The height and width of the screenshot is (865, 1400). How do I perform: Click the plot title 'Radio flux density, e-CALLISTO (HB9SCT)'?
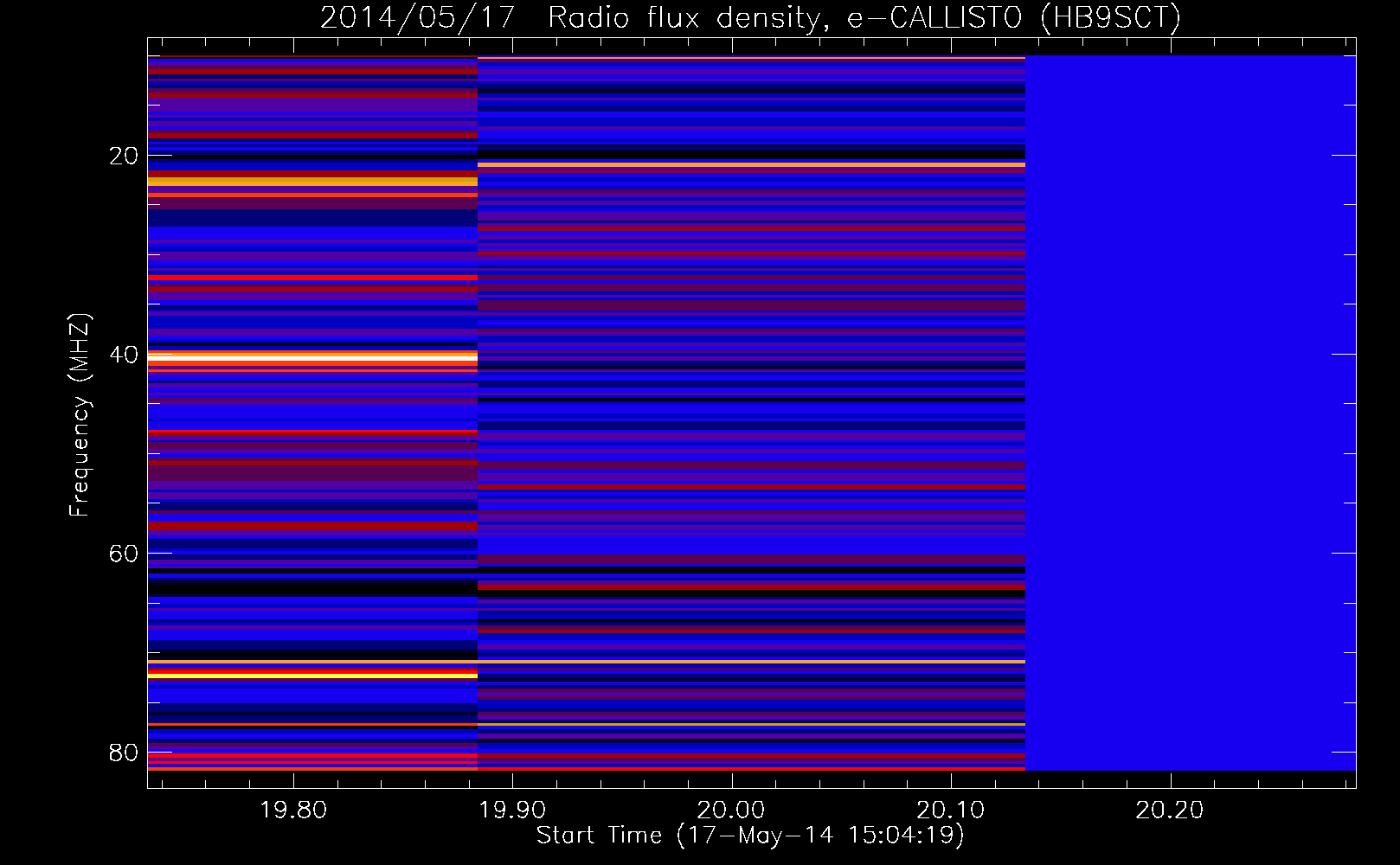pos(864,17)
